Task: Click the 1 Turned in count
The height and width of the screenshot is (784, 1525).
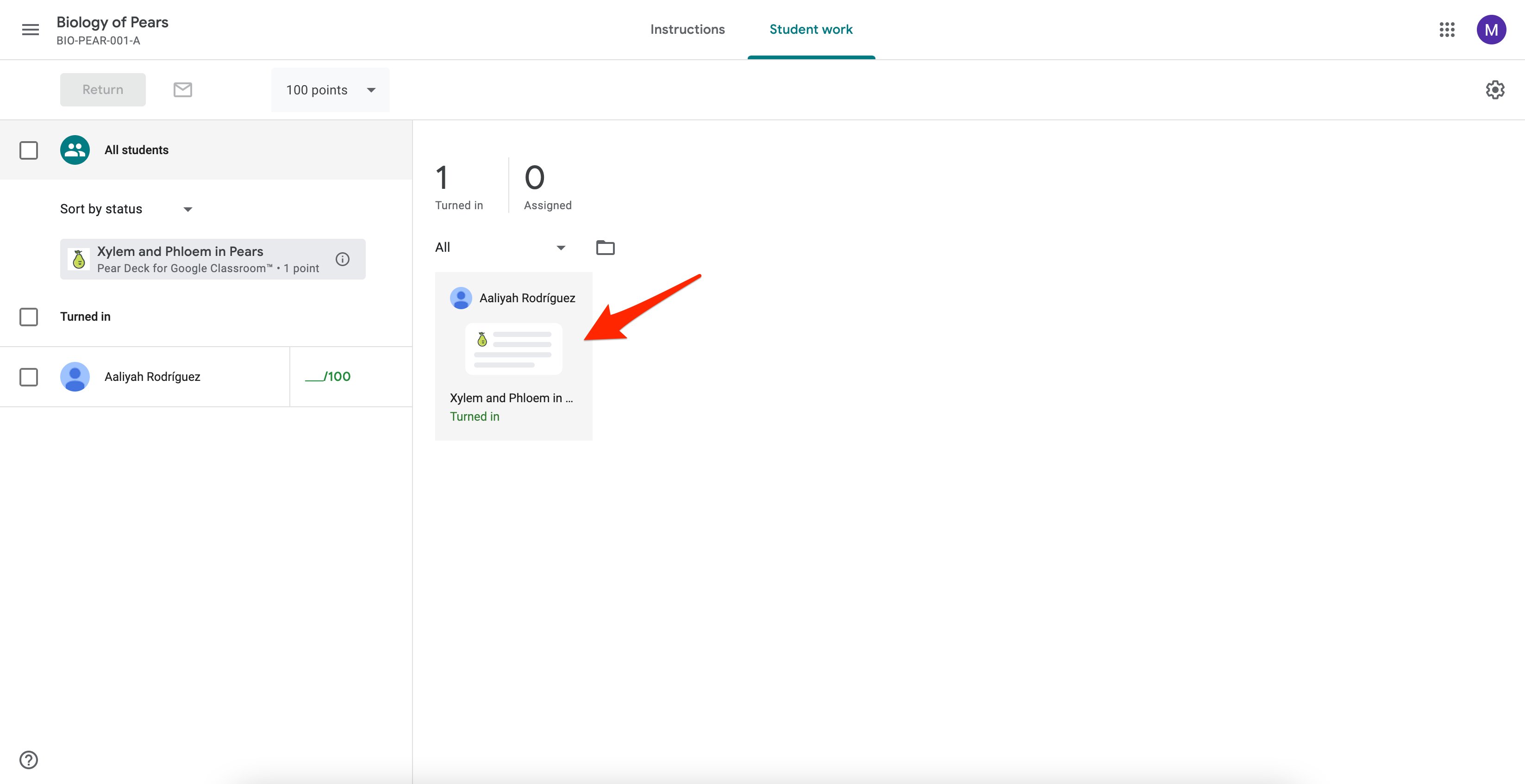Action: (x=459, y=187)
